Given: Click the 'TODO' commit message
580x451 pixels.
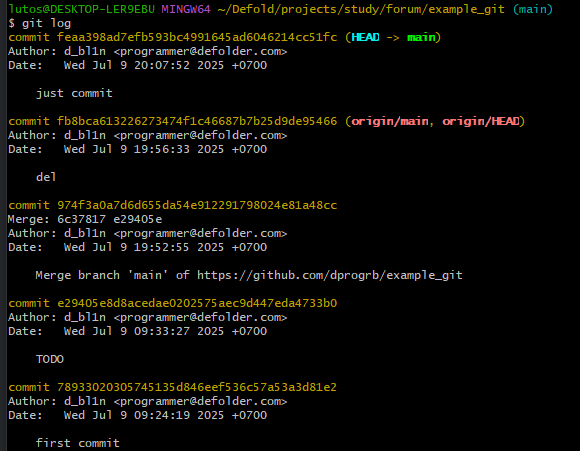Looking at the screenshot, I should click(x=50, y=359).
